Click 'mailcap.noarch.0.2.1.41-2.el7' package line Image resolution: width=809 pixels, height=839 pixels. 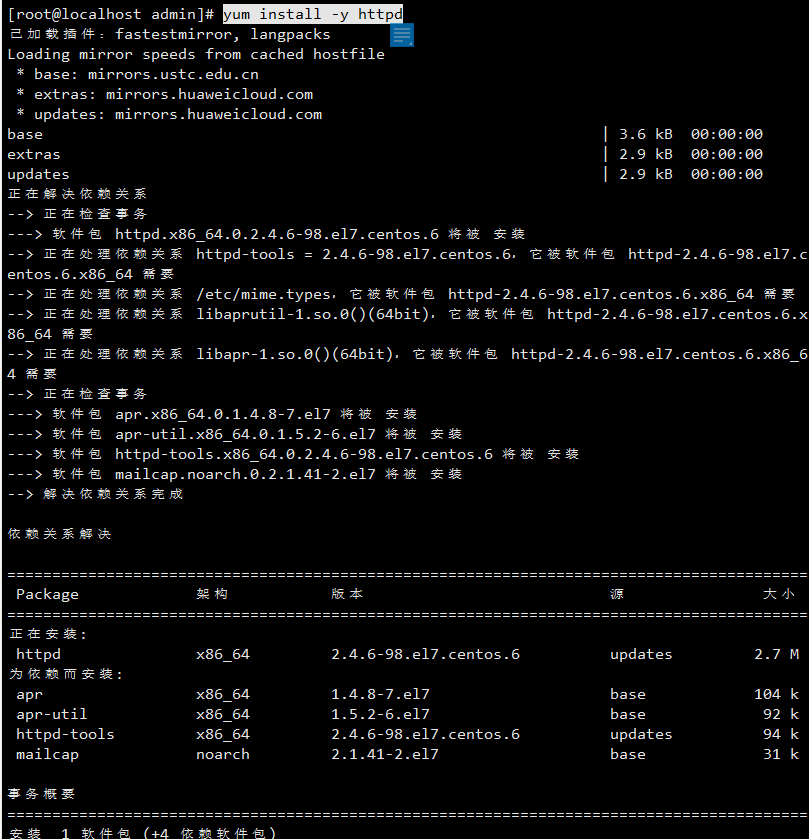[245, 474]
